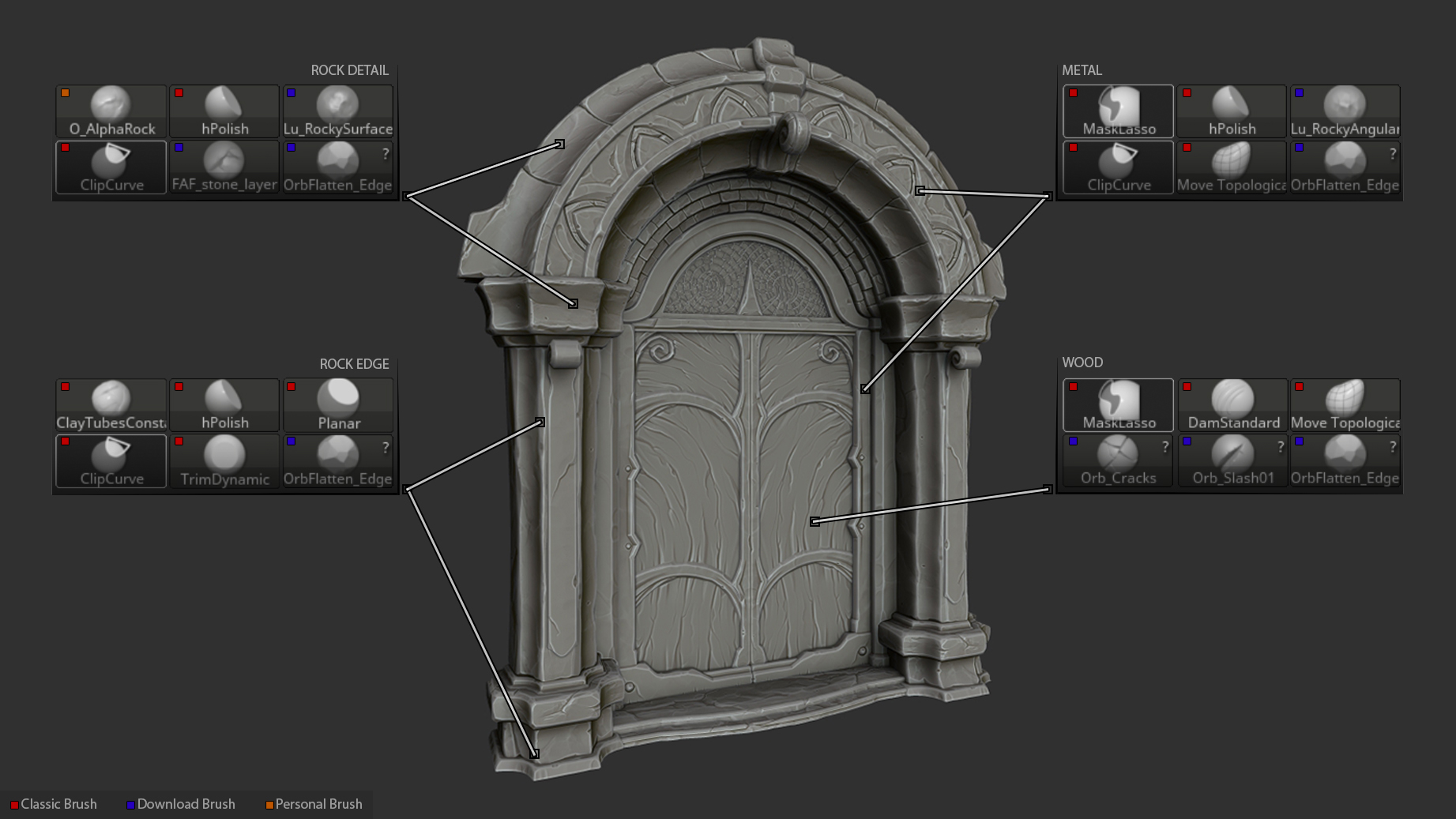This screenshot has height=819, width=1456.
Task: Pick the Lu_RockyAngular brush
Action: point(1345,111)
